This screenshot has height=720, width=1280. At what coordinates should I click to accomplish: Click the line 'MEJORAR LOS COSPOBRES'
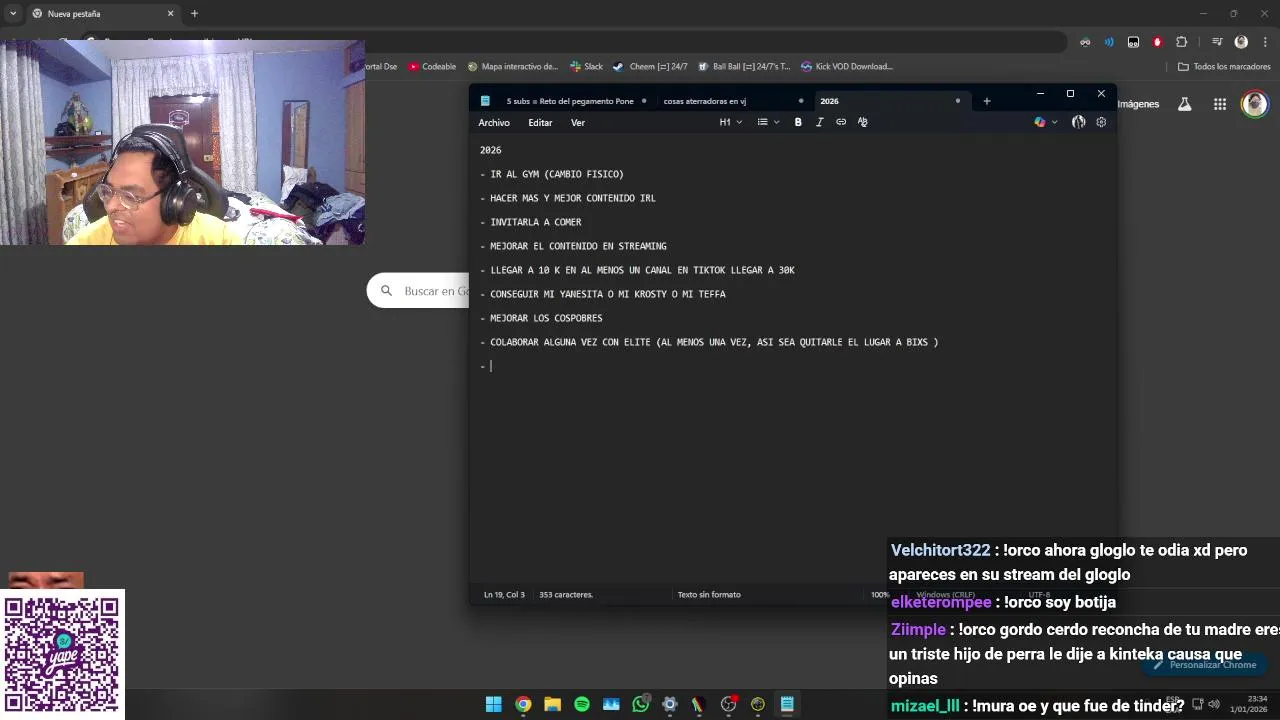pos(546,318)
